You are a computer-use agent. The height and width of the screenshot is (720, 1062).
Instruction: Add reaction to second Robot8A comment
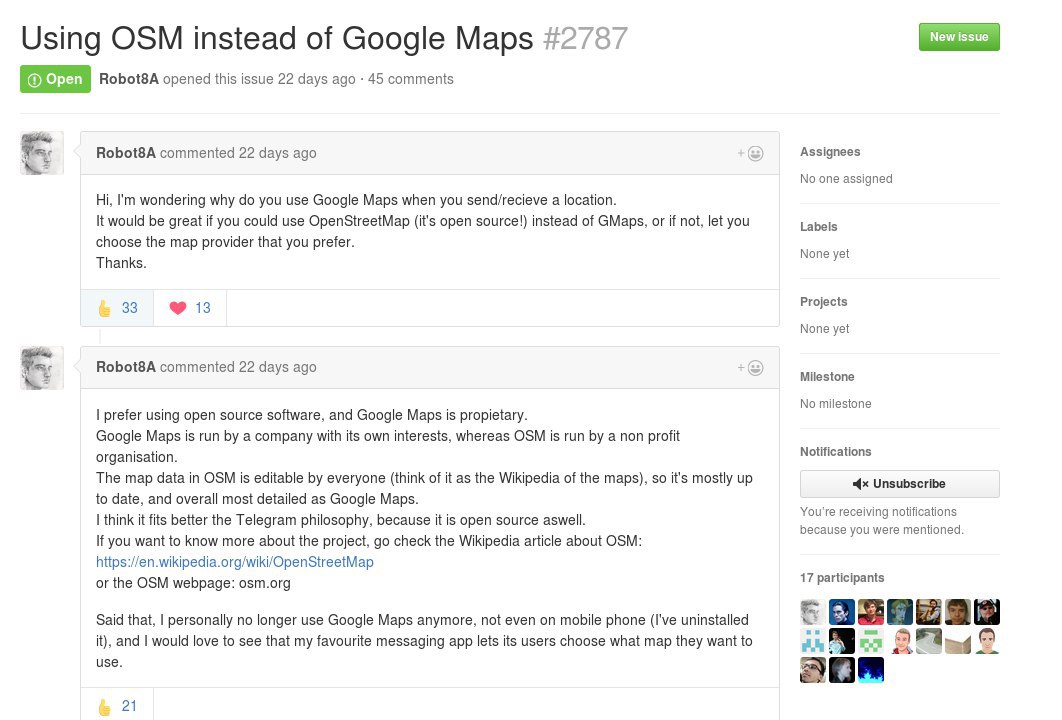[x=750, y=368]
